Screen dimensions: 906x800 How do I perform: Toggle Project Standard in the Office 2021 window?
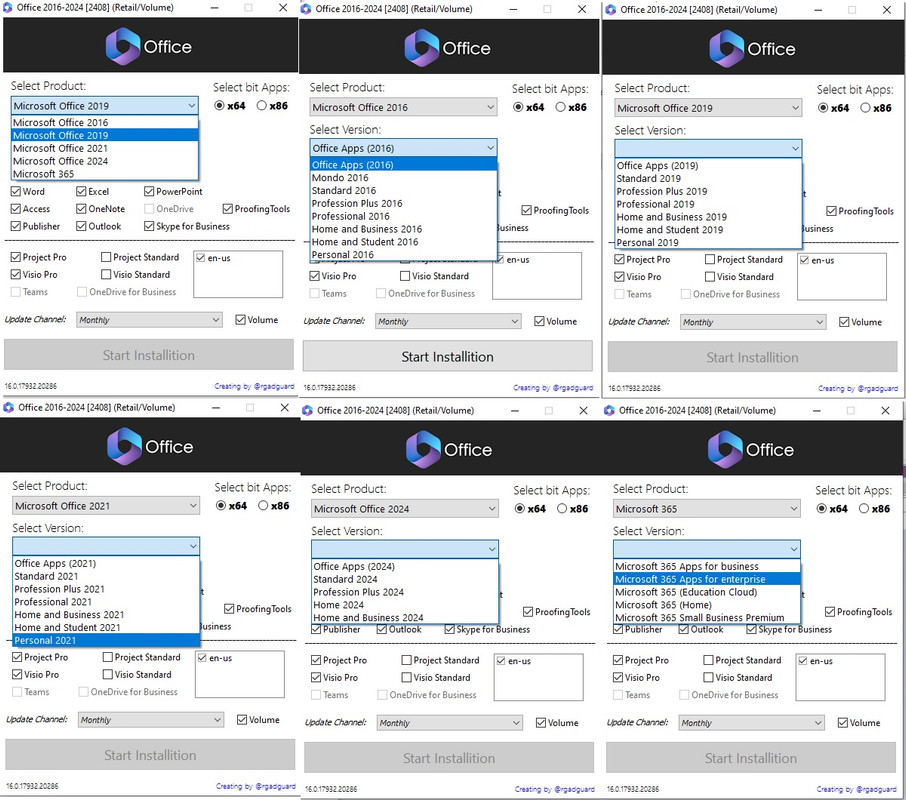click(107, 657)
